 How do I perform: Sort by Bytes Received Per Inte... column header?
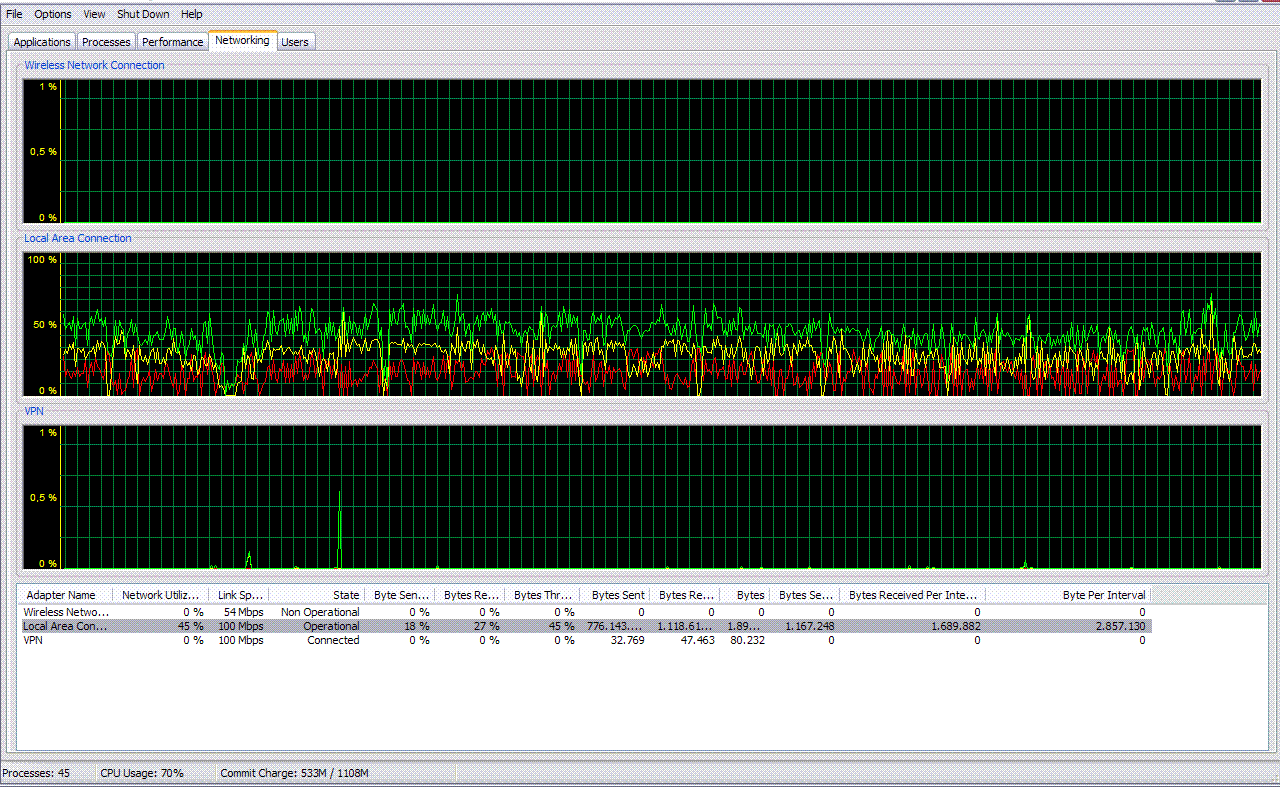coord(912,595)
